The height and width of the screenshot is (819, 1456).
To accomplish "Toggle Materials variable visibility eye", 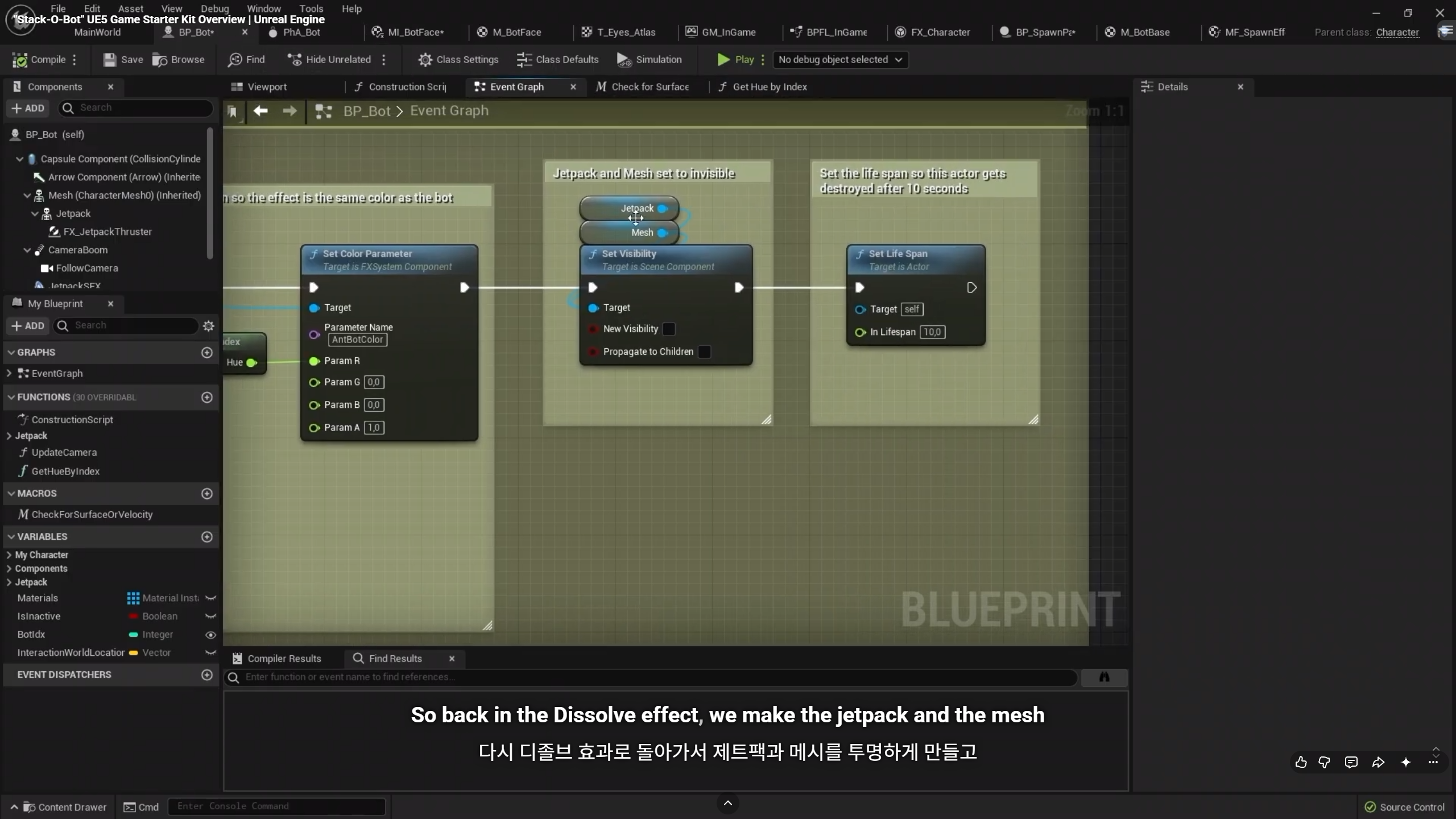I will click(x=210, y=598).
